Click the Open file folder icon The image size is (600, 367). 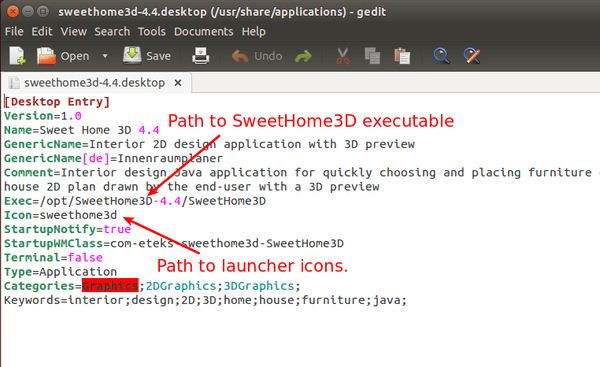46,56
